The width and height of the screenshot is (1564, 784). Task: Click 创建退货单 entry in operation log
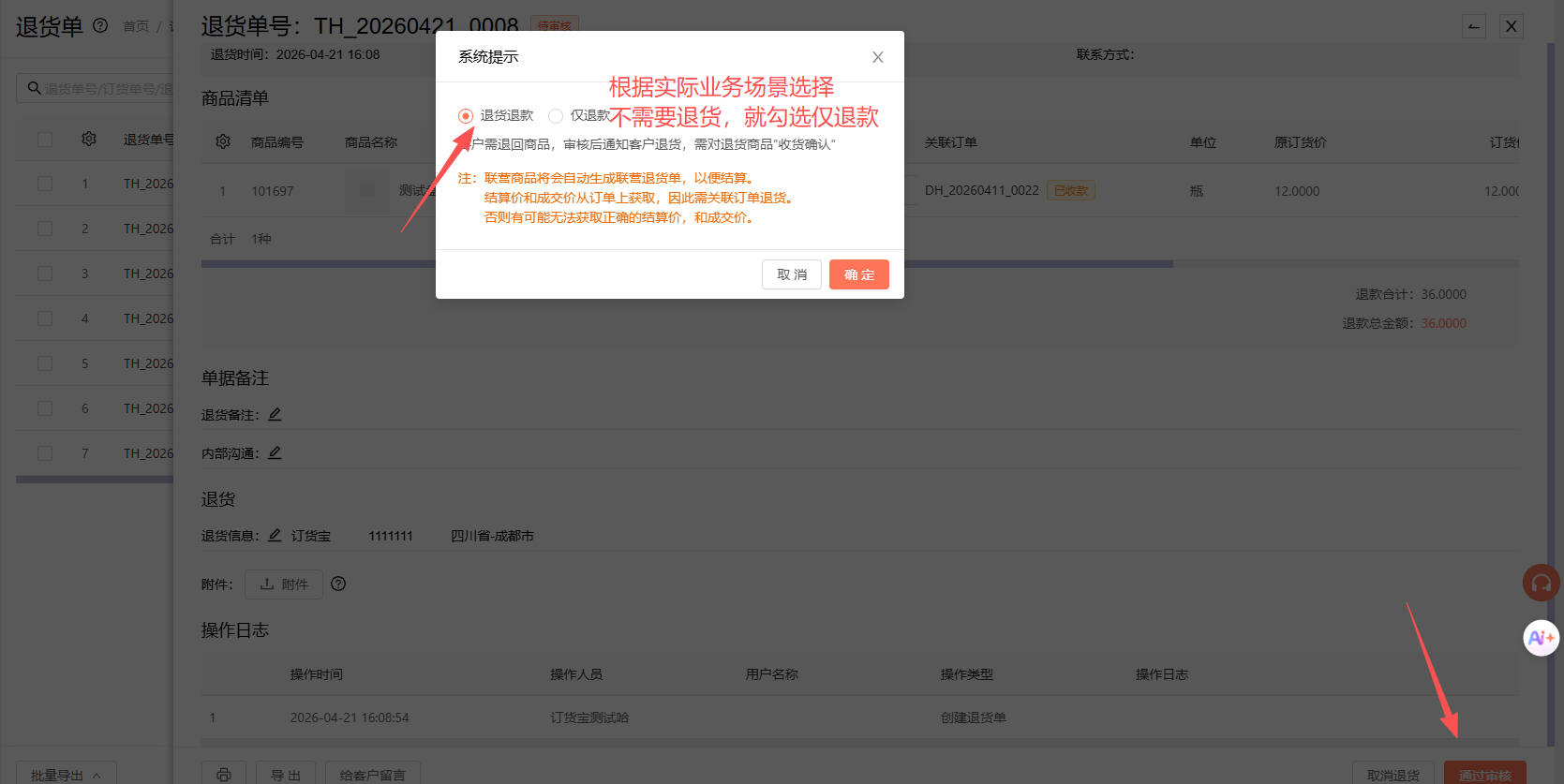[x=974, y=717]
